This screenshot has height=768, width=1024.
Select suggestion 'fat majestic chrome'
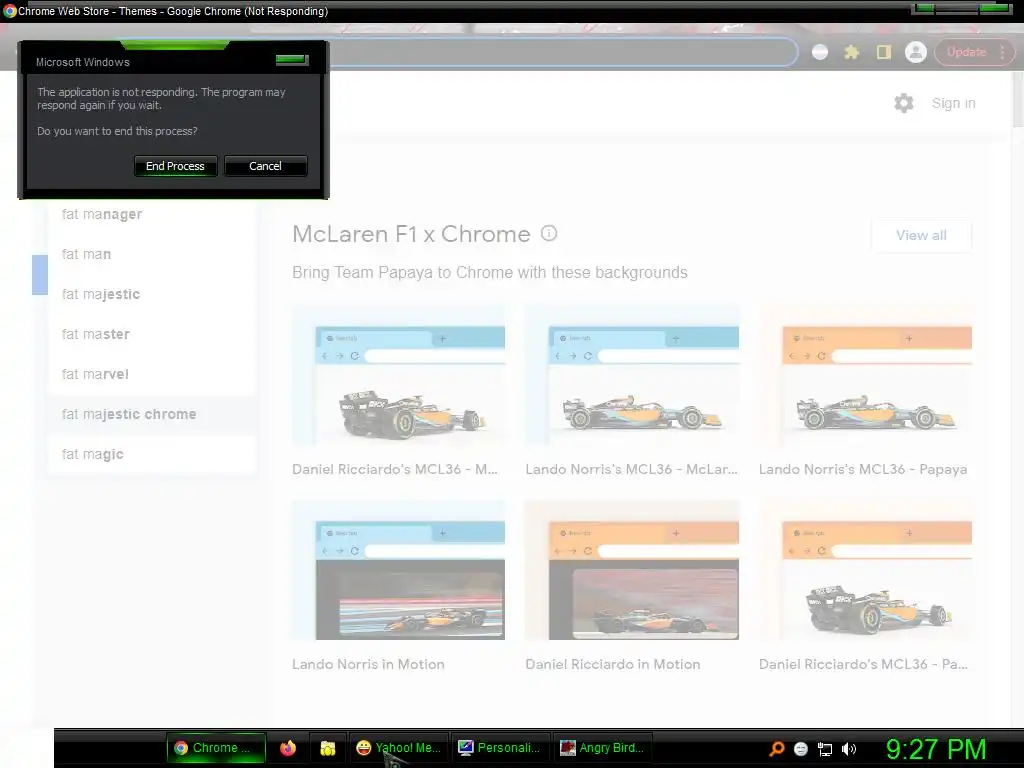(x=152, y=414)
